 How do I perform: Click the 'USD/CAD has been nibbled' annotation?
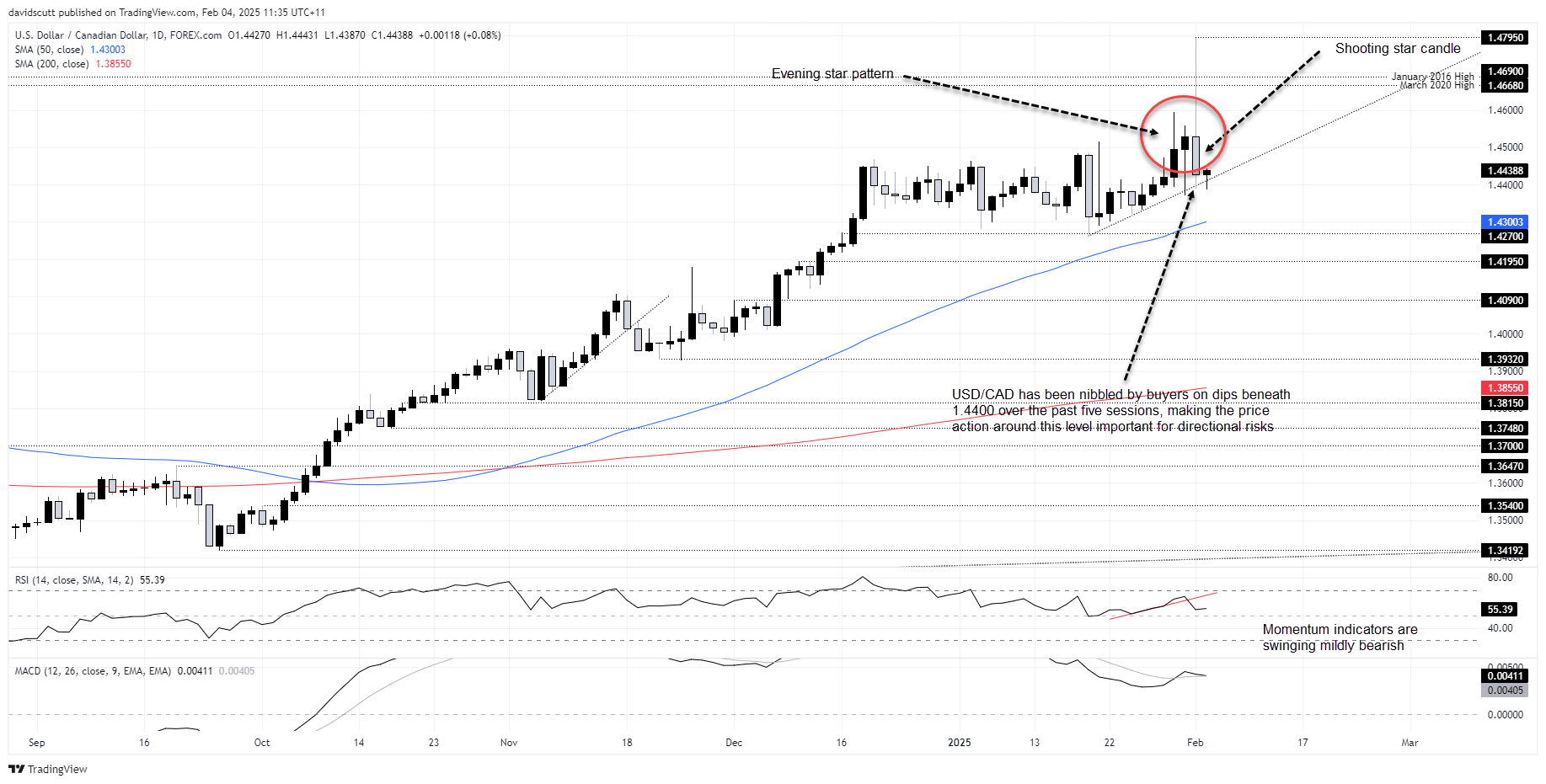click(1121, 411)
